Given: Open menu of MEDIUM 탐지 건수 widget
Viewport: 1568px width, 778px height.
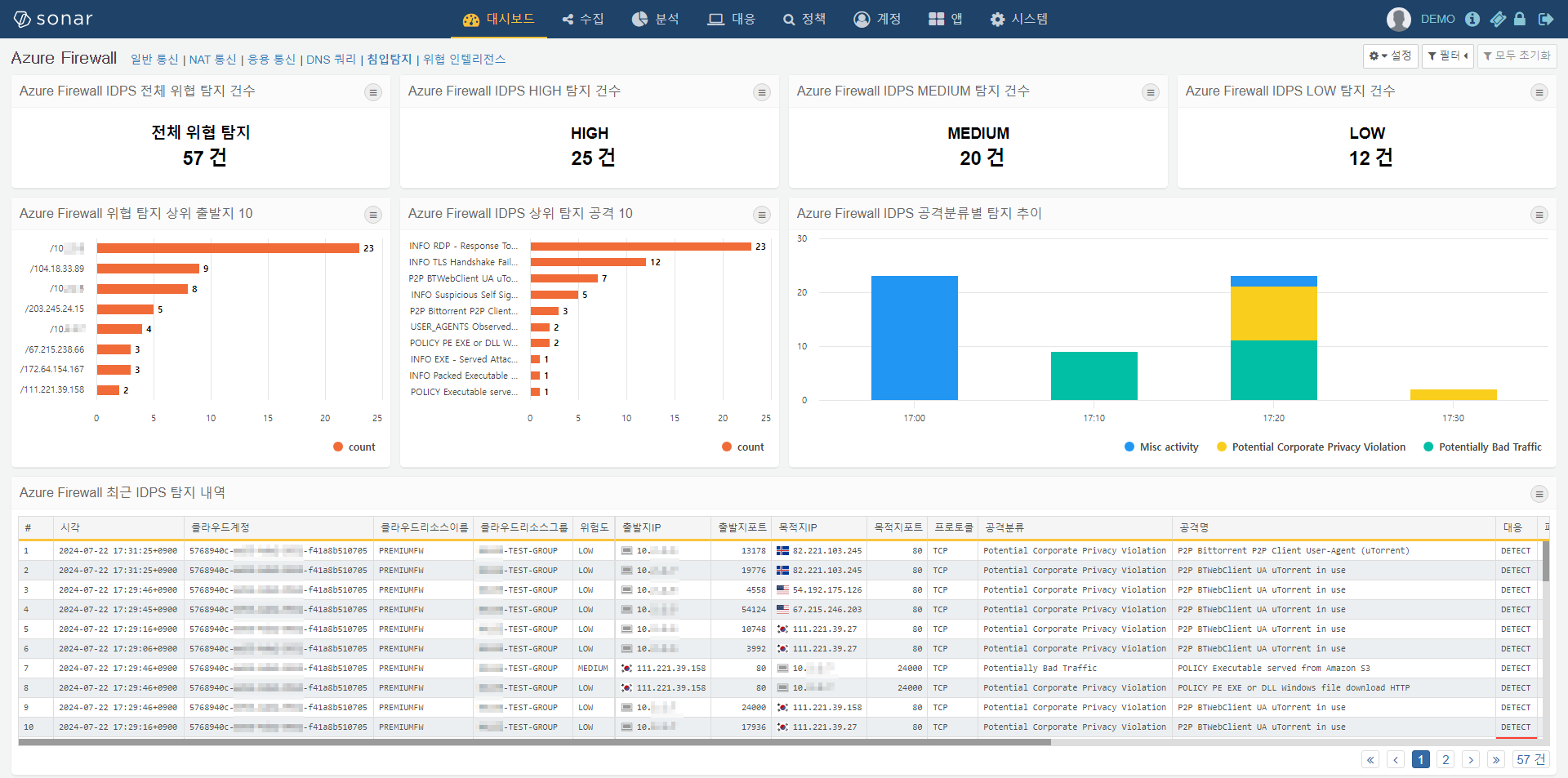Looking at the screenshot, I should click(x=1151, y=92).
